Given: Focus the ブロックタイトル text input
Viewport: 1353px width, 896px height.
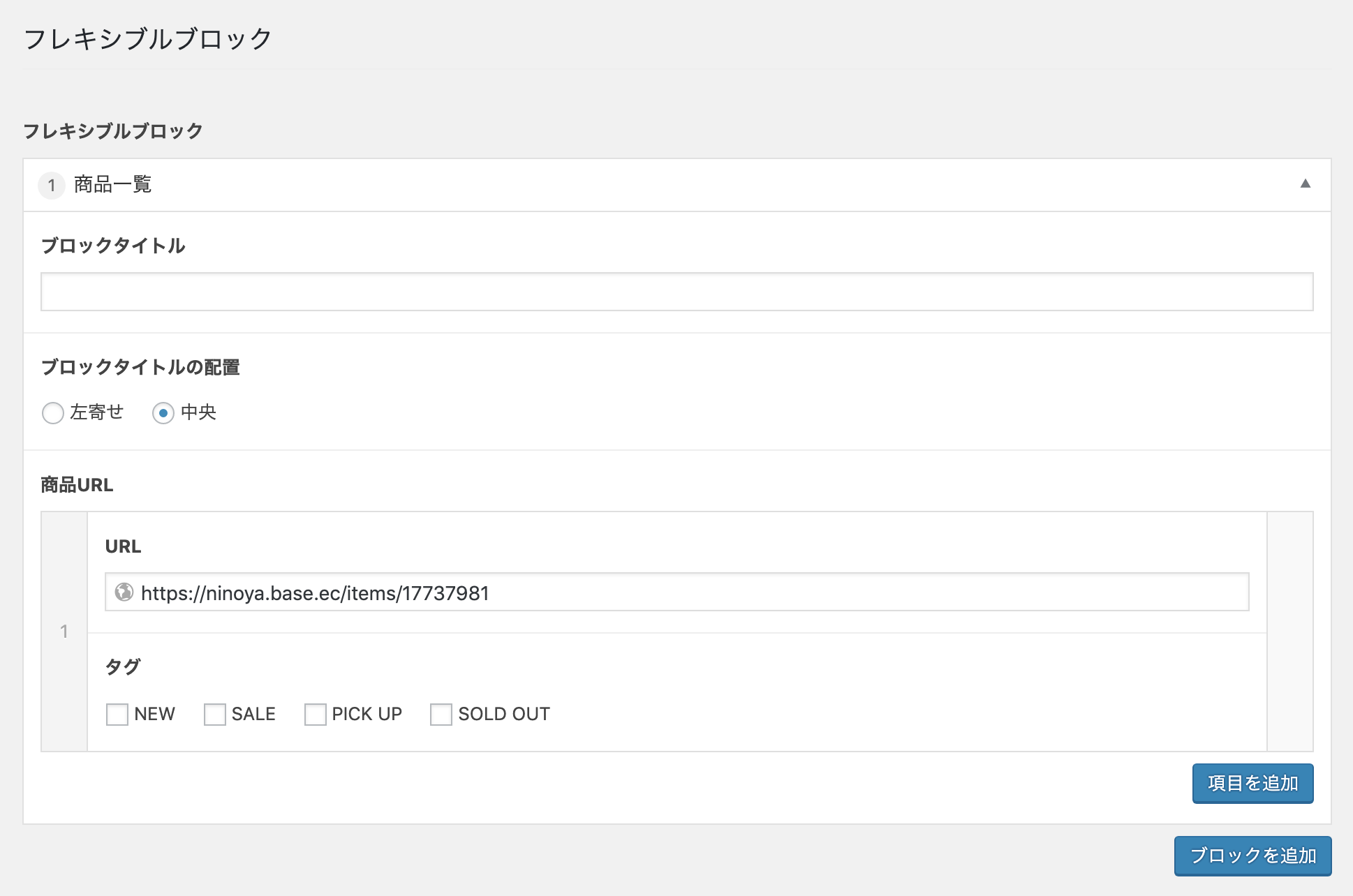Looking at the screenshot, I should click(x=676, y=292).
